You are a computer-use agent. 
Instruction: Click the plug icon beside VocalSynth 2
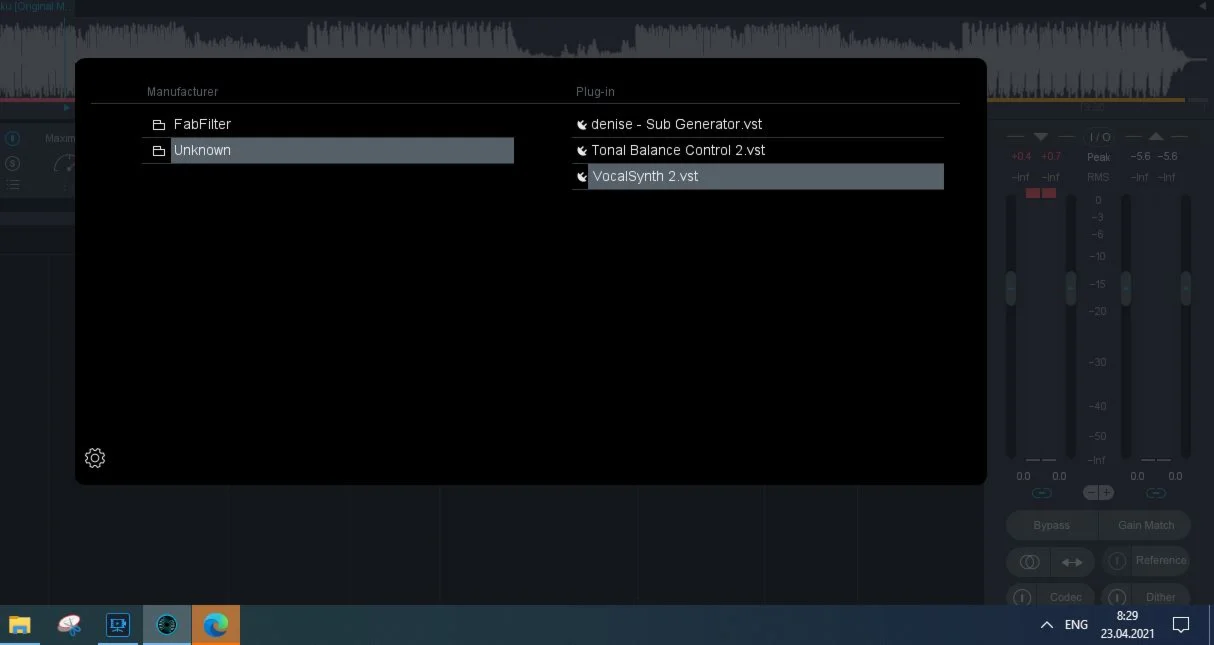tap(581, 177)
